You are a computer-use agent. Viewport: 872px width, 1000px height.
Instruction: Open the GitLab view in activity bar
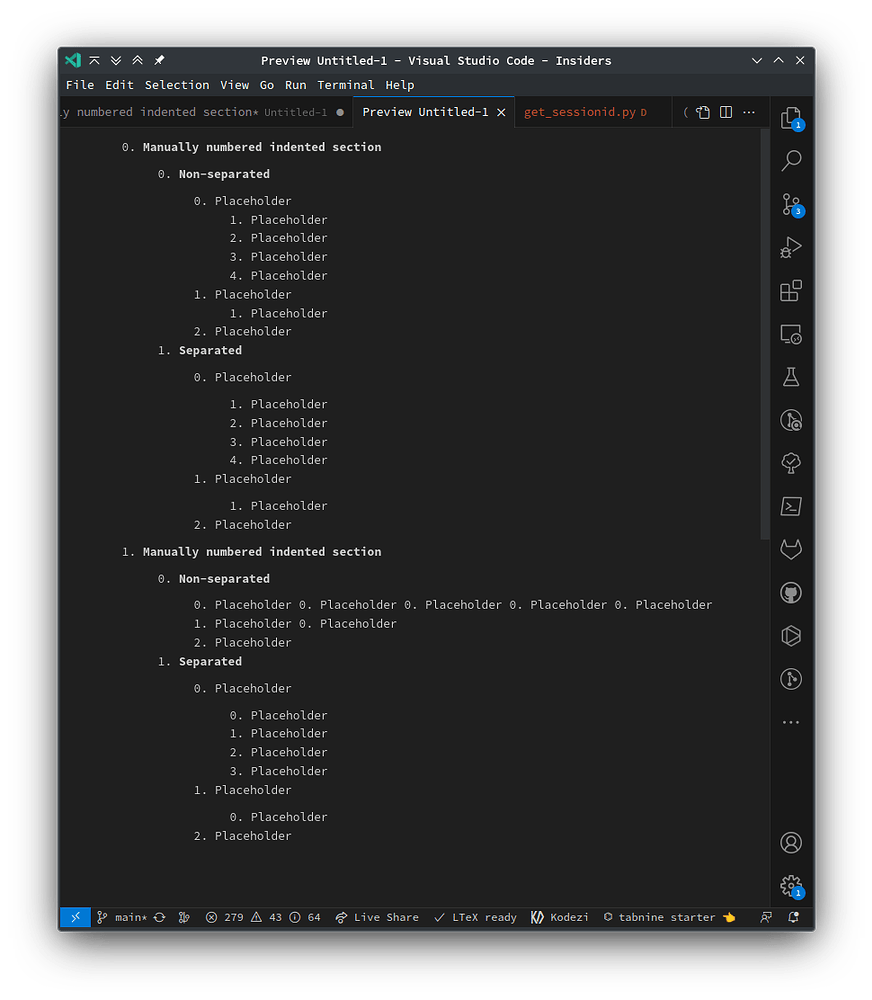pos(791,550)
